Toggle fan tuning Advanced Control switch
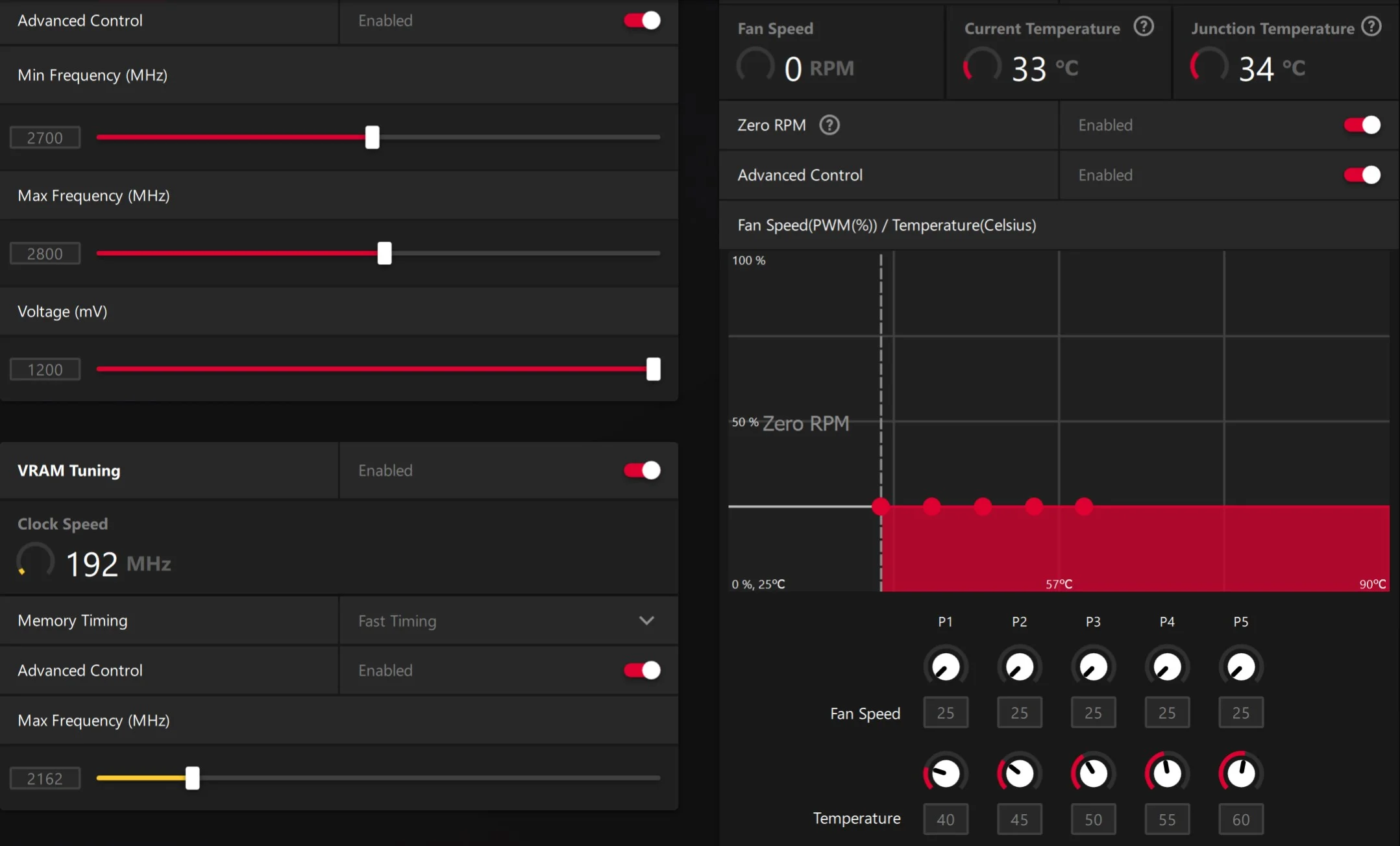The height and width of the screenshot is (846, 1400). point(1362,175)
